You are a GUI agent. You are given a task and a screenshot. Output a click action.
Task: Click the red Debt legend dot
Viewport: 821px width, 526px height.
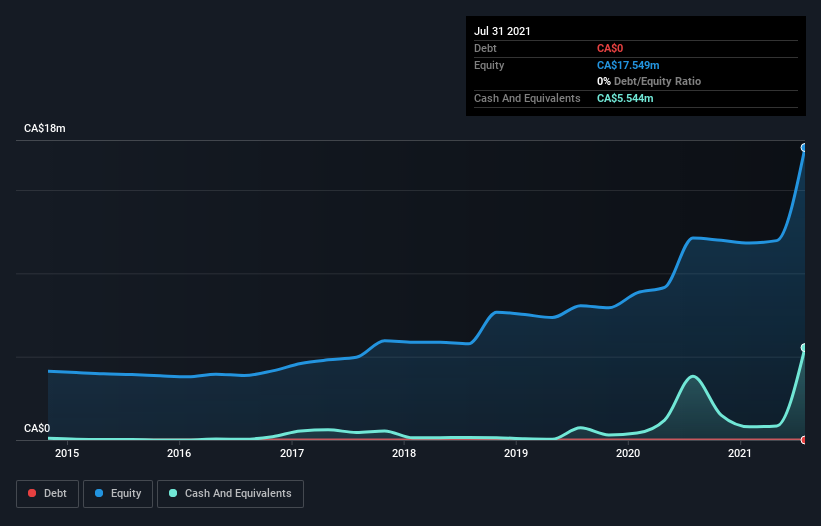[32, 493]
